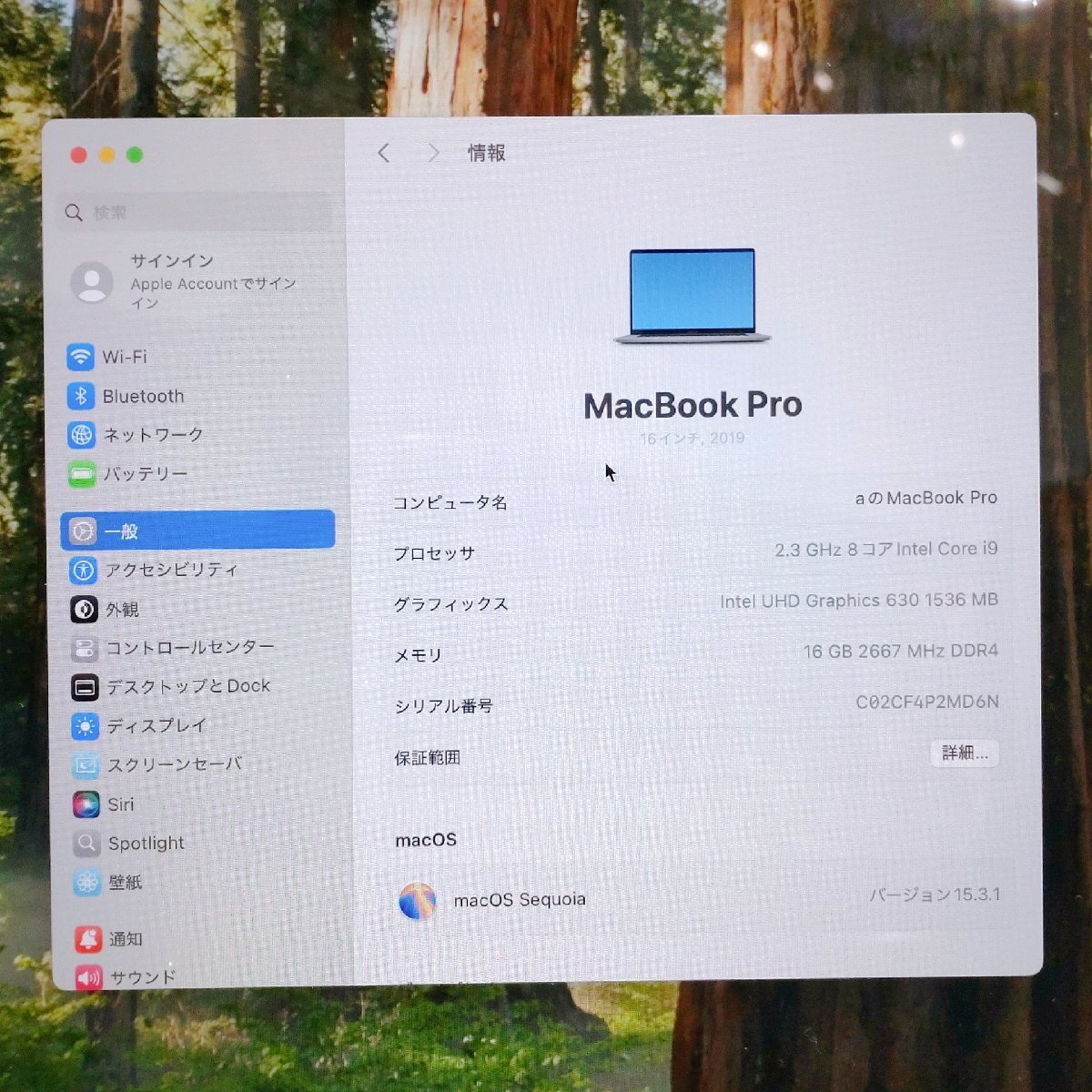The height and width of the screenshot is (1092, 1092).
Task: Click graphics value 'Intel UHD Graphics 630 1536 MB'
Action: point(859,601)
